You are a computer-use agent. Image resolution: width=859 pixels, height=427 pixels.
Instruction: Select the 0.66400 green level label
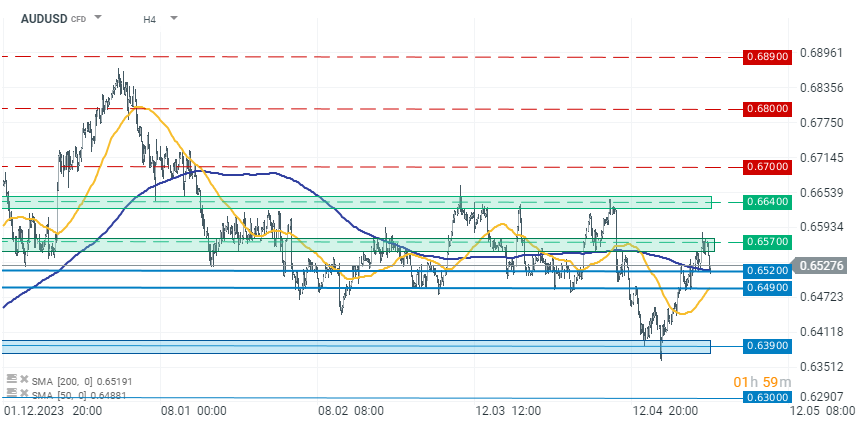[768, 202]
